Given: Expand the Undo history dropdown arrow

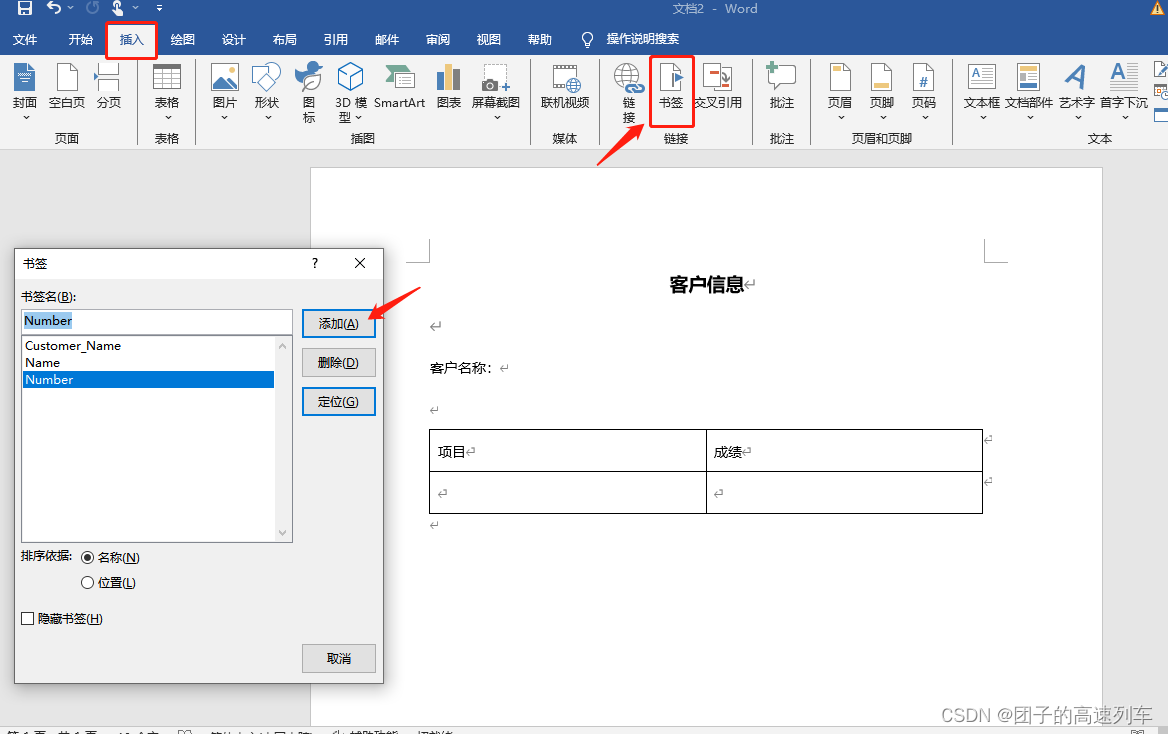Looking at the screenshot, I should point(71,8).
